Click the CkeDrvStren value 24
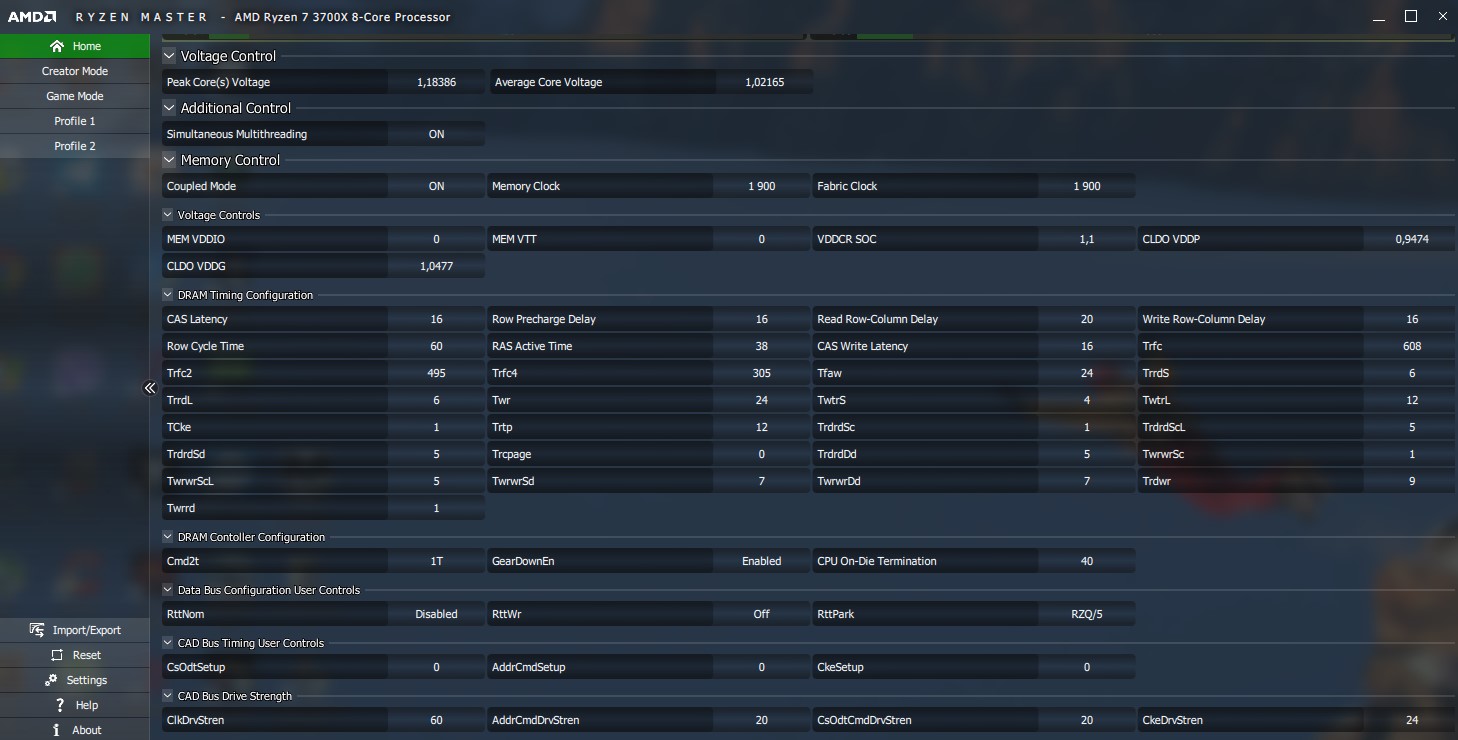The width and height of the screenshot is (1458, 740). tap(1411, 720)
